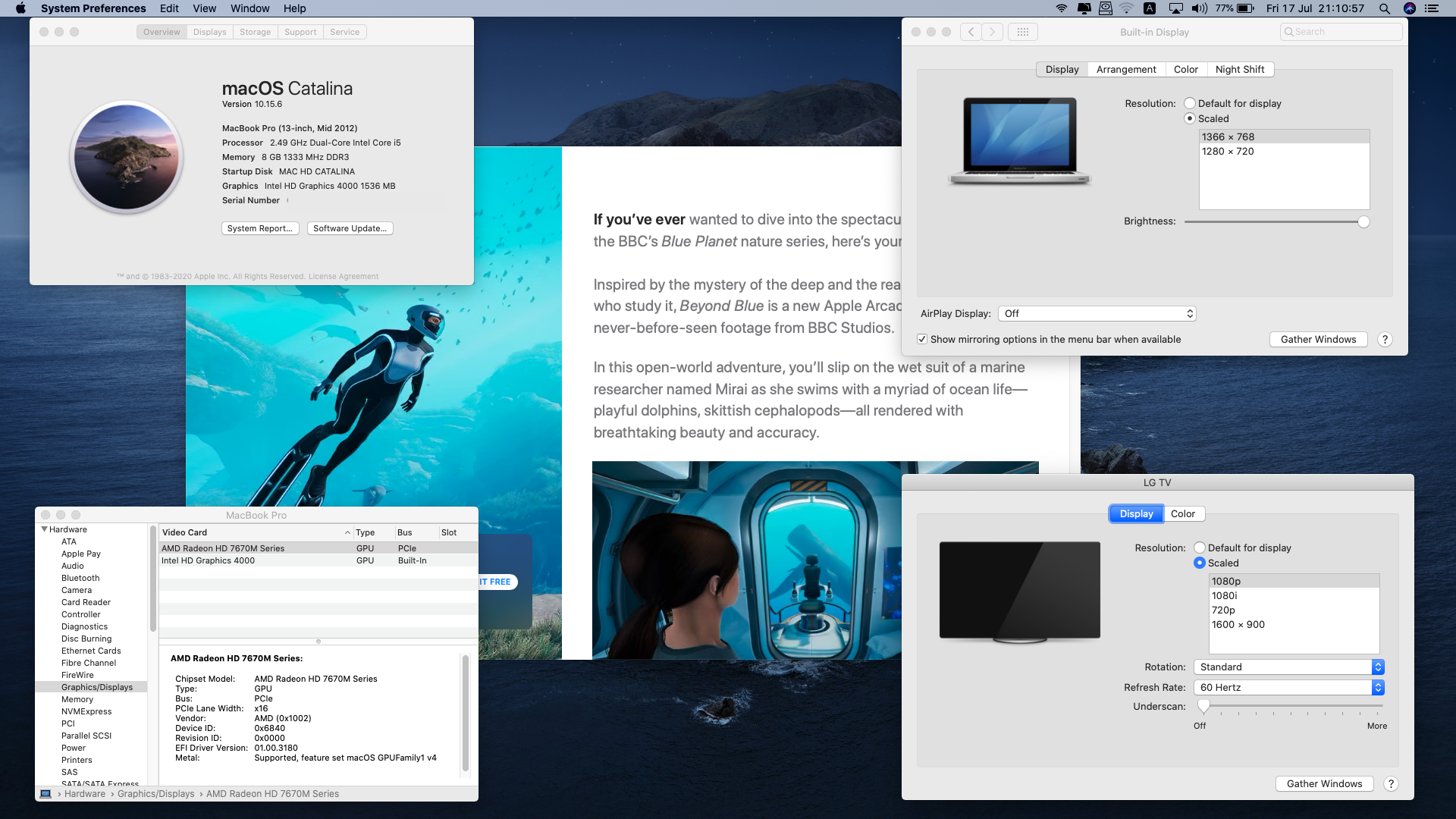Go forward in Built-in Display preferences
This screenshot has width=1456, height=819.
(x=992, y=32)
